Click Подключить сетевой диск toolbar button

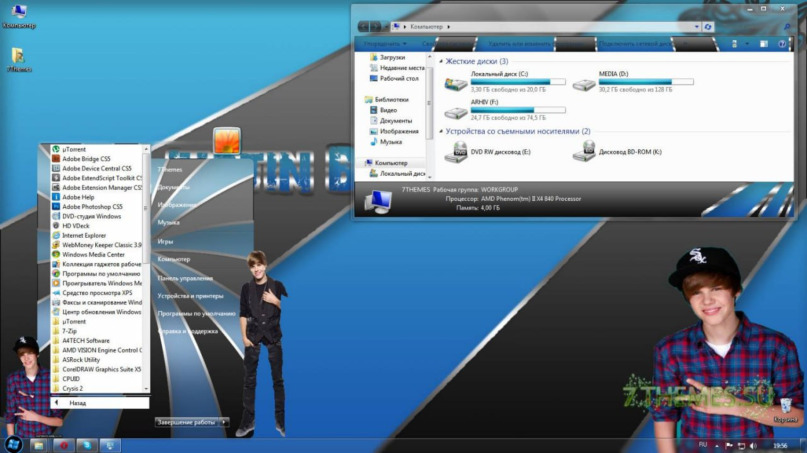[x=636, y=44]
